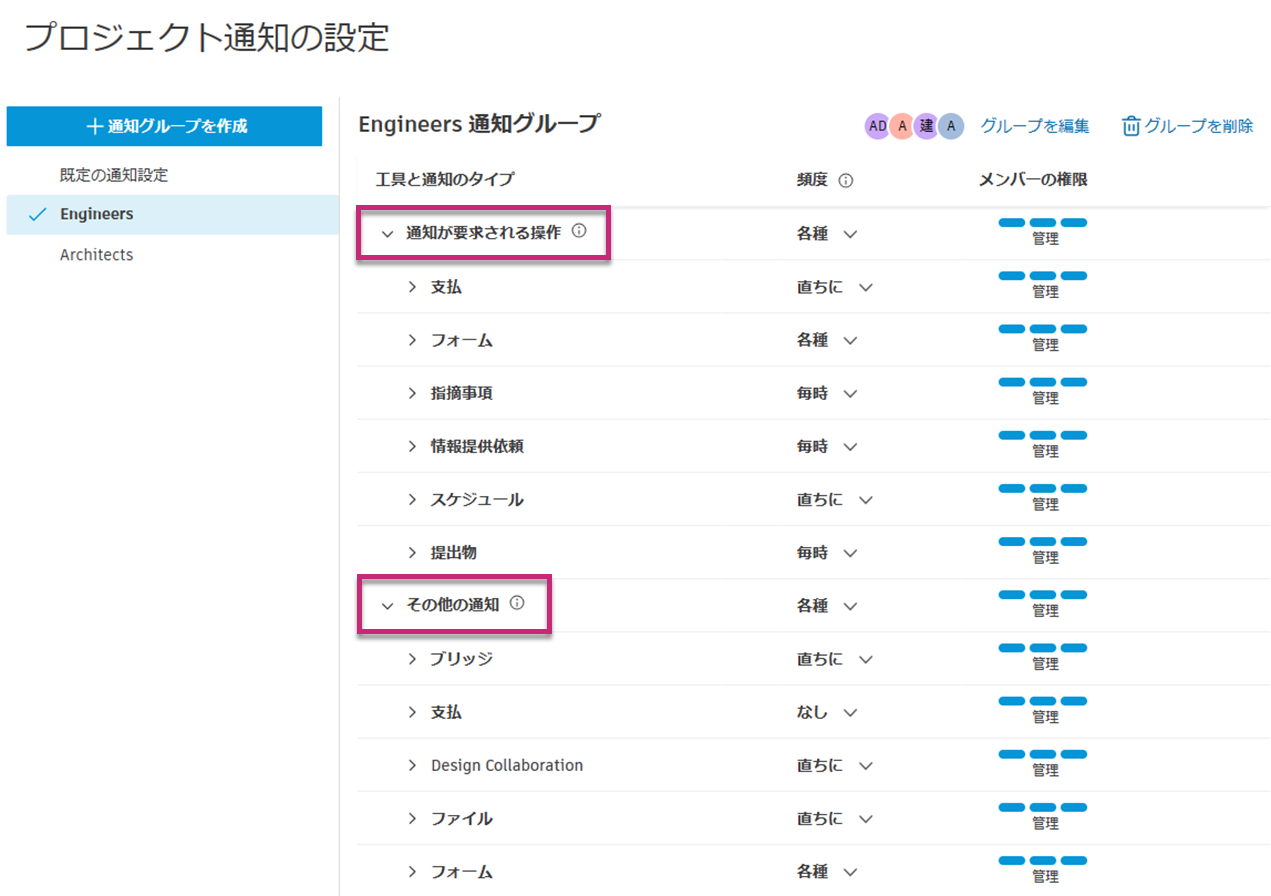Screen dimensions: 1271x896
Task: Click the purple 建 member avatar
Action: click(924, 125)
